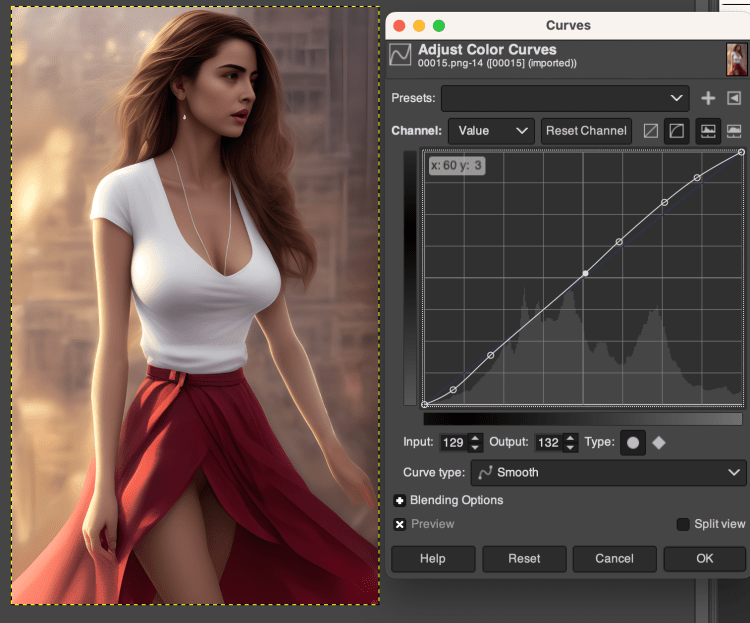This screenshot has width=750, height=623.
Task: Increase the Output value with up arrow
Action: pyautogui.click(x=570, y=437)
